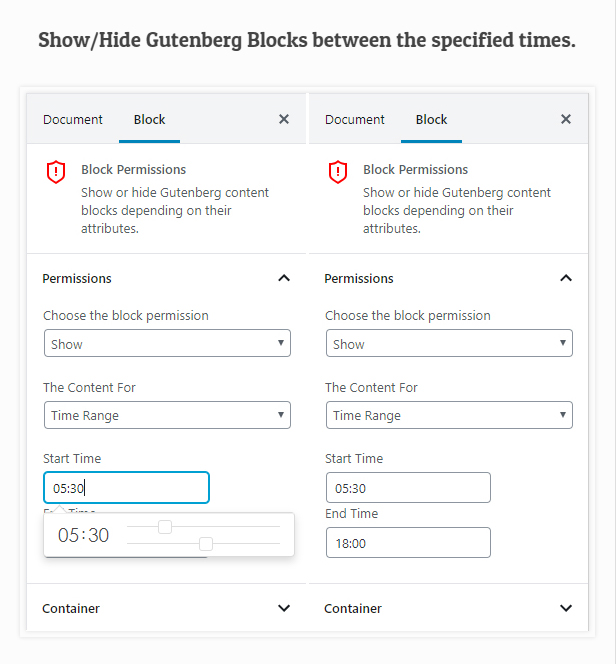616x664 pixels.
Task: Click the right panel Start Time field
Action: (x=408, y=488)
